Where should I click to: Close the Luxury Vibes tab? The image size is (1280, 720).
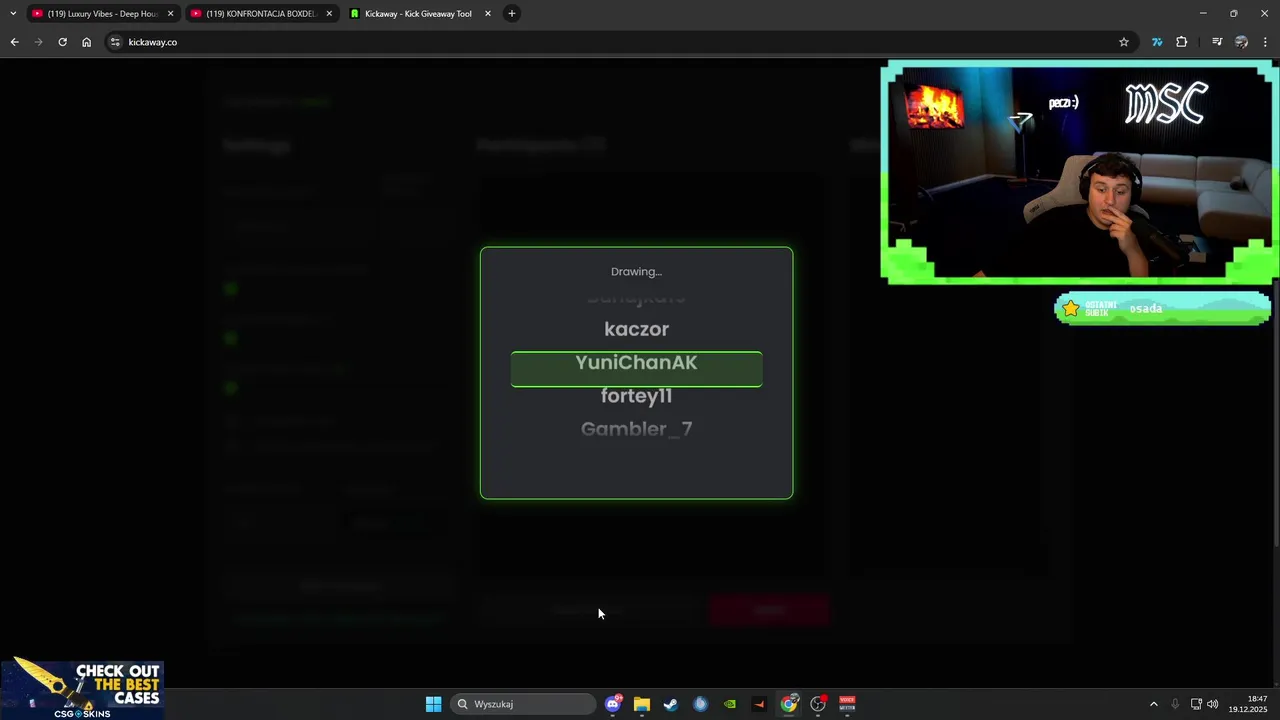pos(170,13)
